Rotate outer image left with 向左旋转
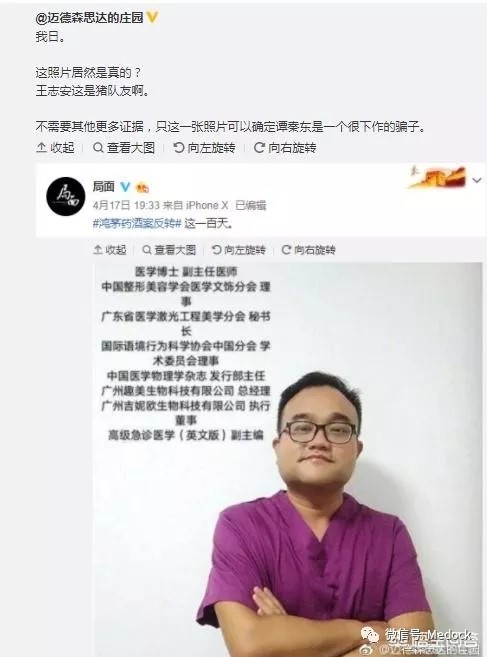 (204, 147)
